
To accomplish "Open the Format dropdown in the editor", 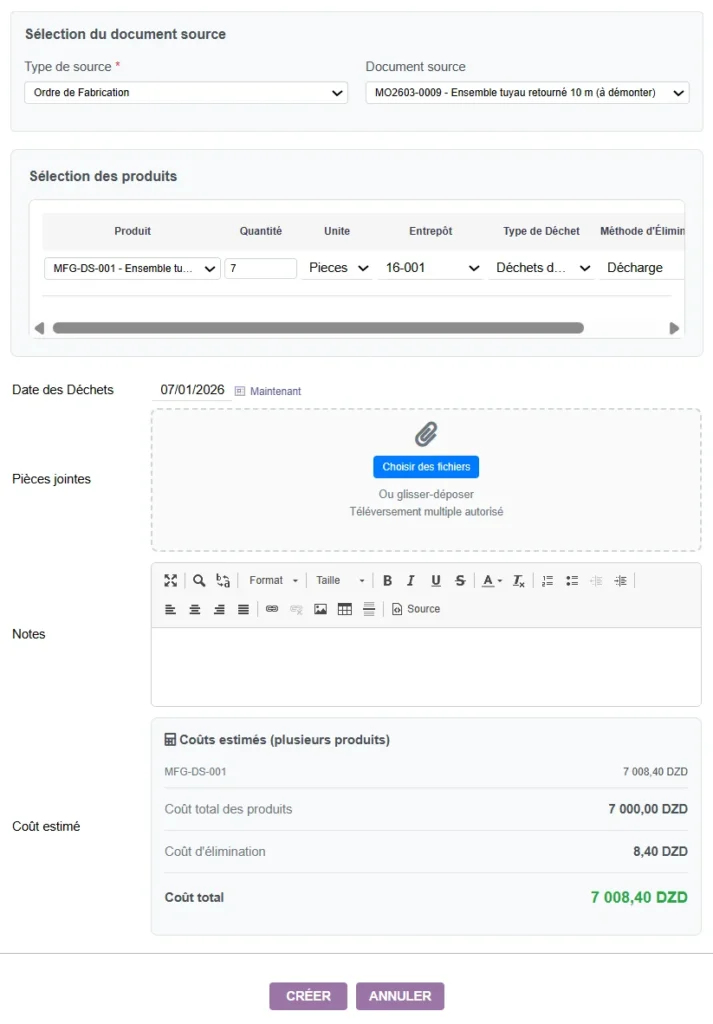I will [x=272, y=580].
